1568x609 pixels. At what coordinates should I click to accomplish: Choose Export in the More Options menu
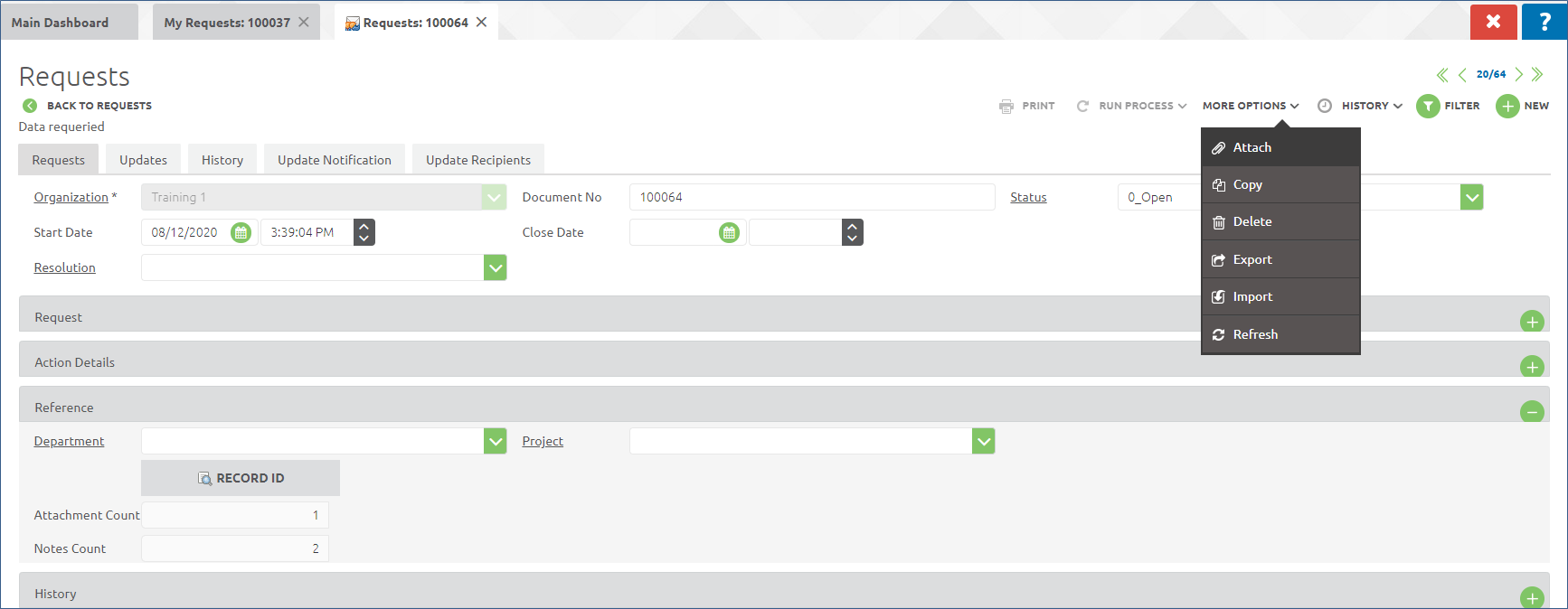coord(1252,259)
